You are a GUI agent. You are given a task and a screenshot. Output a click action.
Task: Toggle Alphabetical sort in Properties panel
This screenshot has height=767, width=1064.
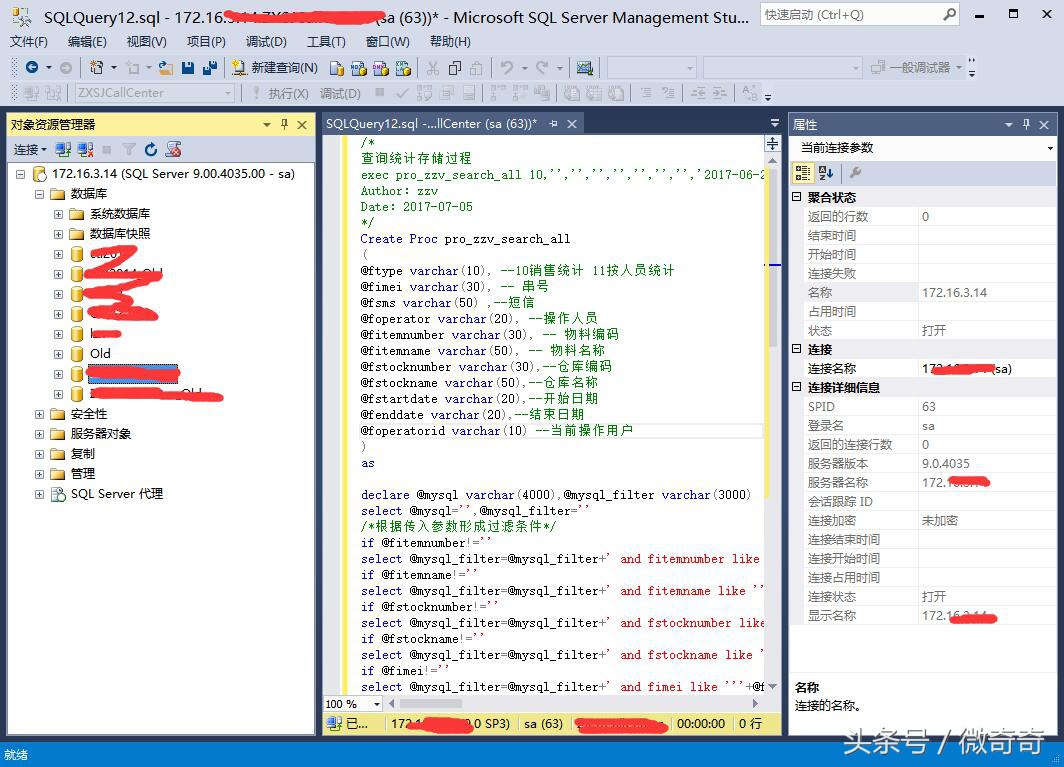click(x=826, y=173)
